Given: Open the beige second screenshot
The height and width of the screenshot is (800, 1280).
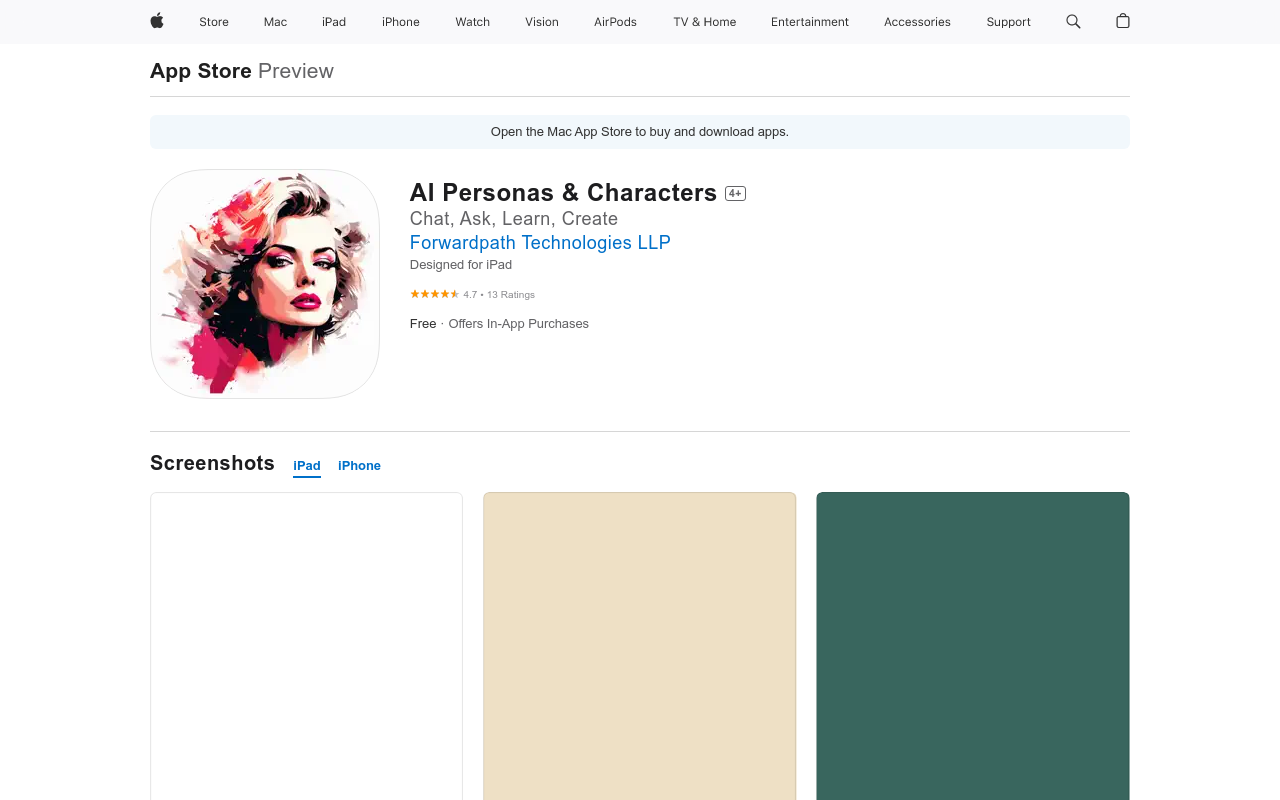Looking at the screenshot, I should (640, 646).
